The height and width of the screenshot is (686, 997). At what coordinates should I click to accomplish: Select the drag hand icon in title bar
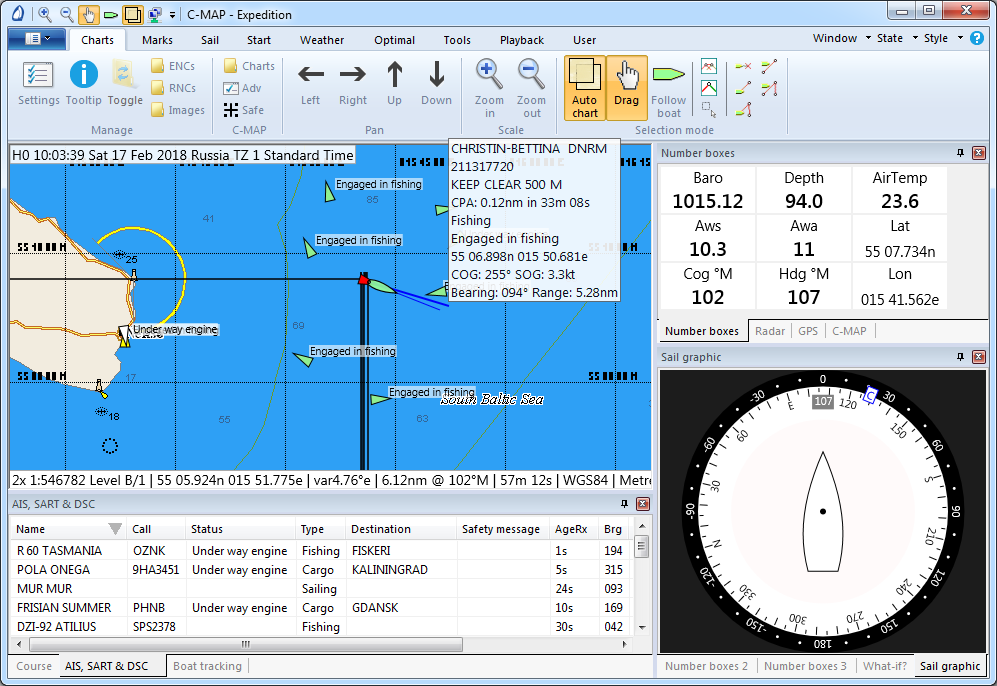point(88,14)
